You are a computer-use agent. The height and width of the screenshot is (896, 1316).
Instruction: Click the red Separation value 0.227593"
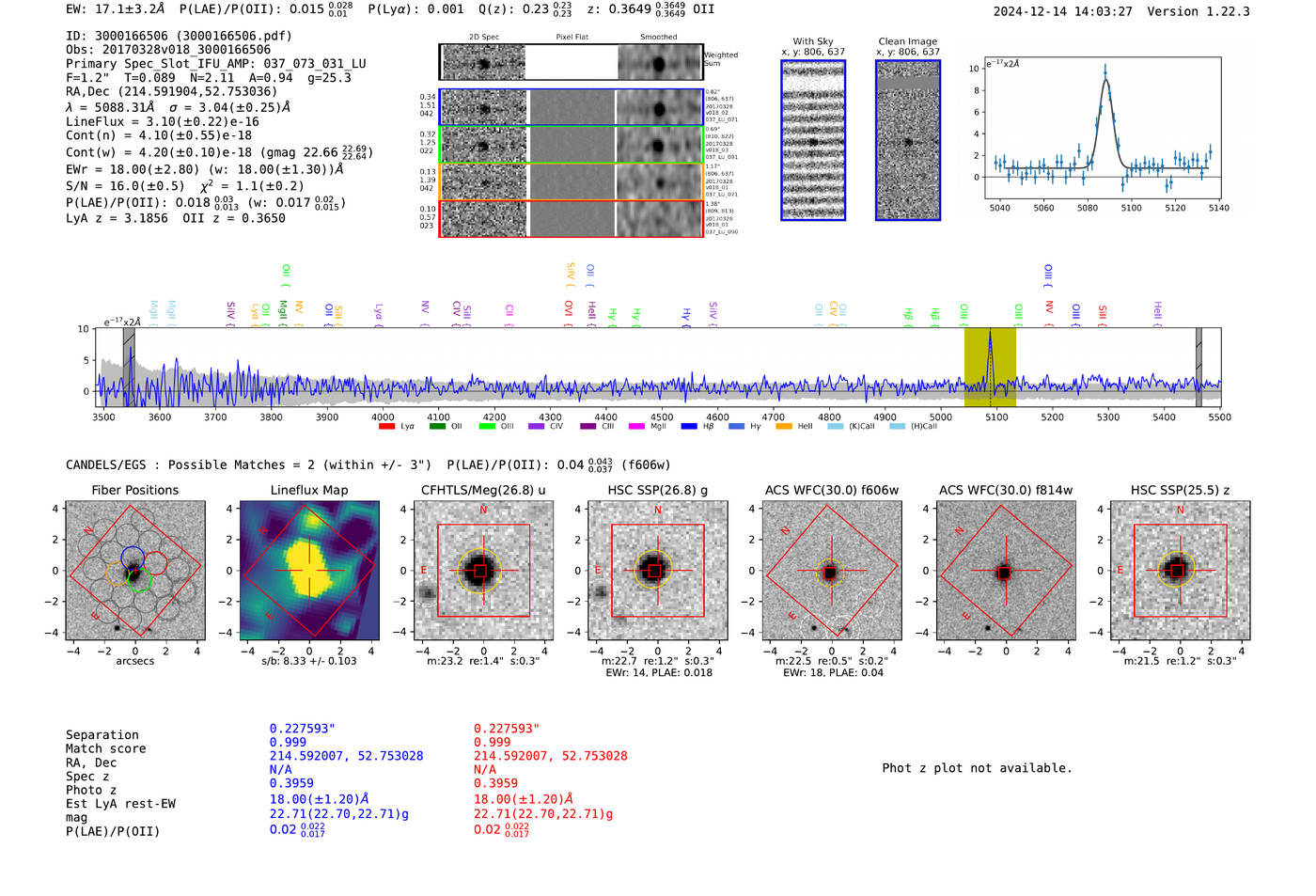pyautogui.click(x=519, y=729)
